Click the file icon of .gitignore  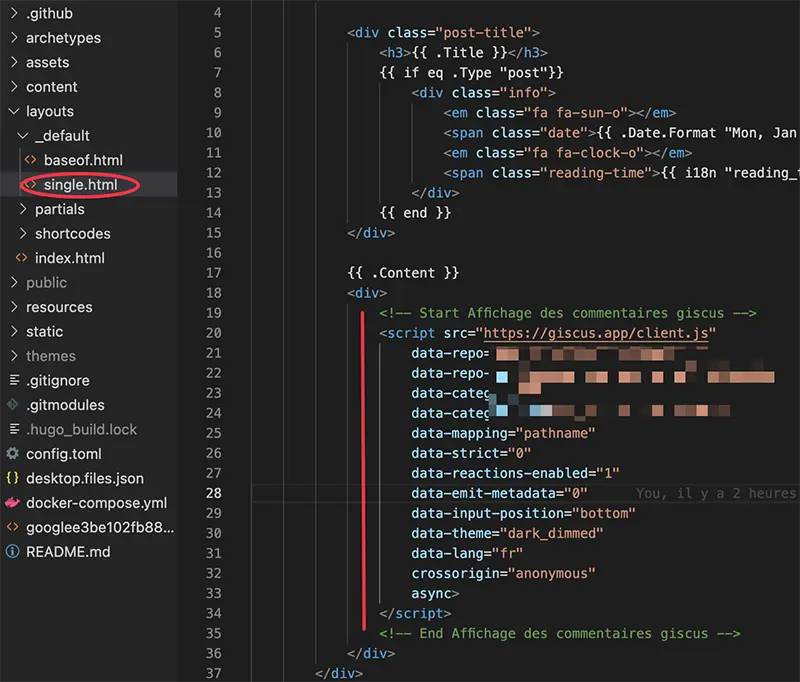14,380
